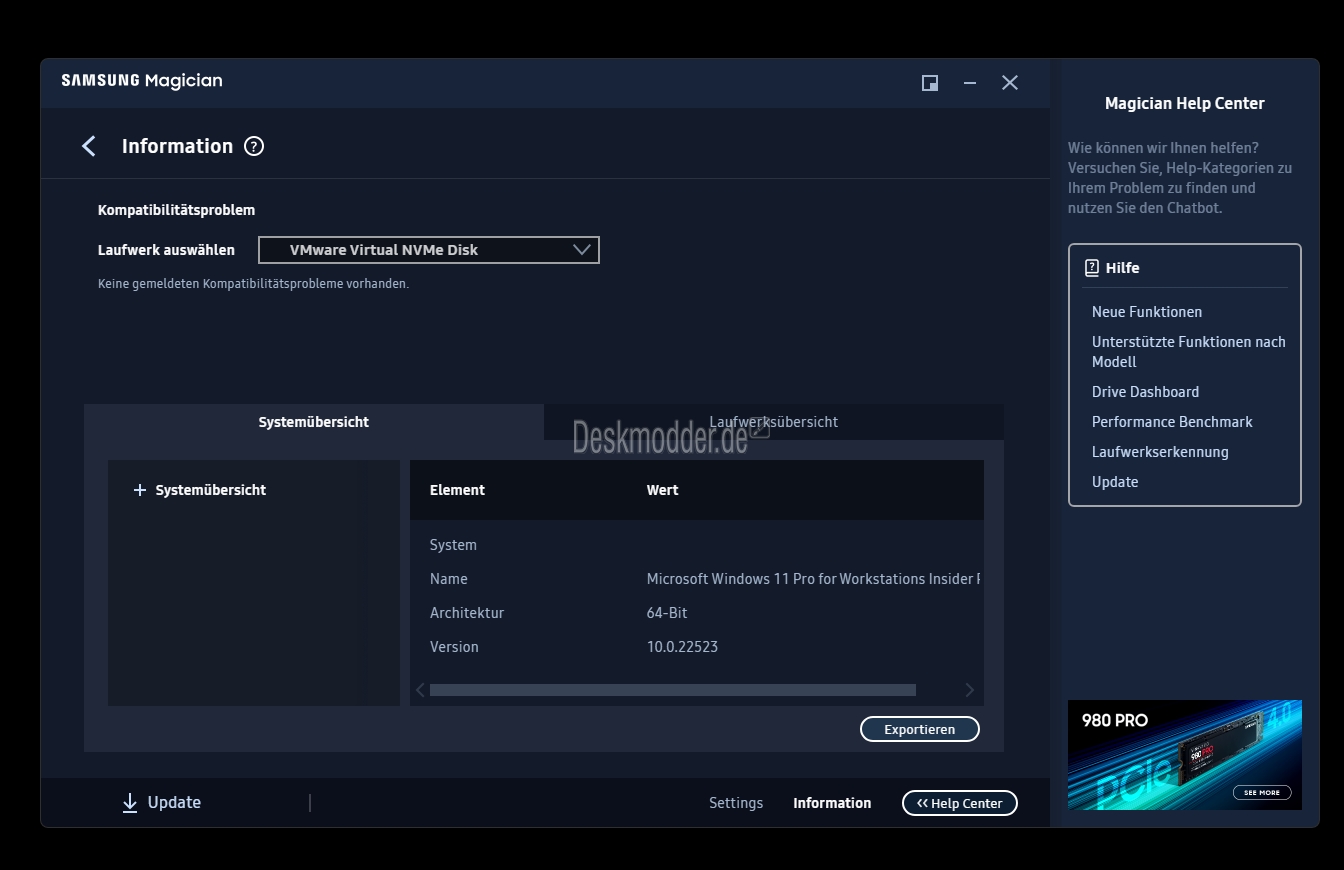This screenshot has width=1344, height=870.
Task: Open the Neue Funktionen help link
Action: pos(1147,312)
